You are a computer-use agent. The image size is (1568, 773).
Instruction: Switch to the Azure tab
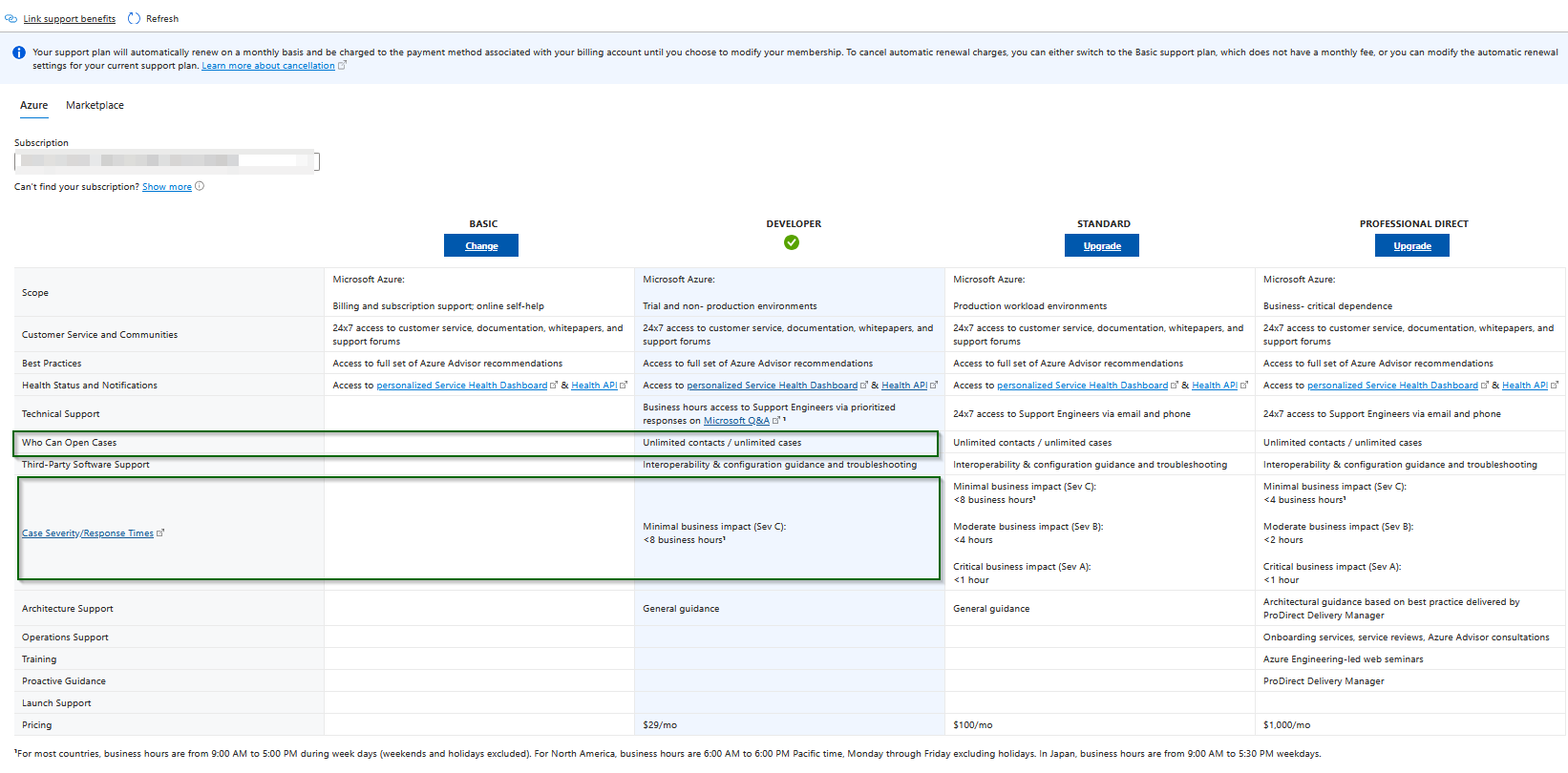pyautogui.click(x=34, y=105)
